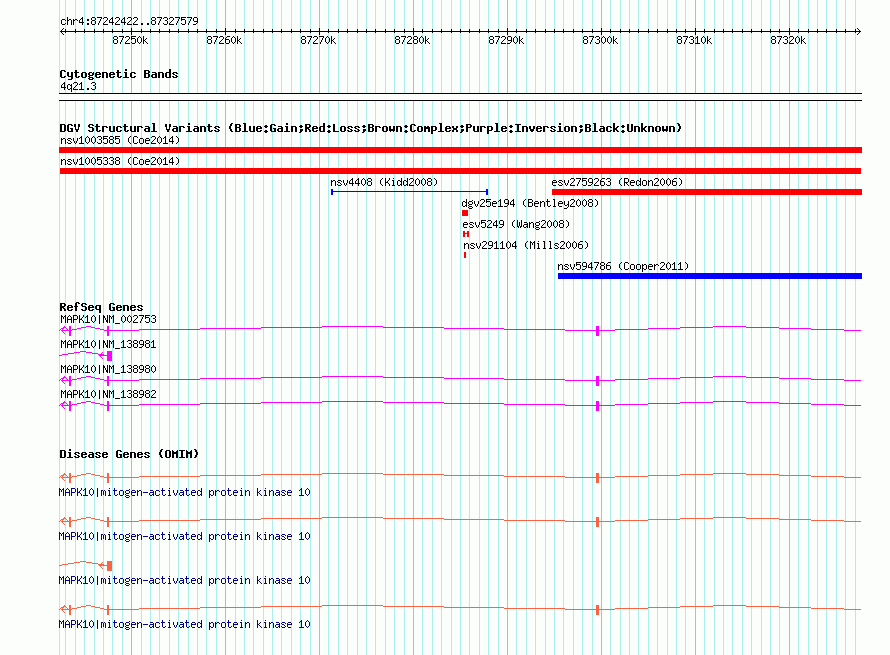Click the nsv1005338 (Coe2014) red loss bar
The image size is (890, 655).
[x=460, y=171]
